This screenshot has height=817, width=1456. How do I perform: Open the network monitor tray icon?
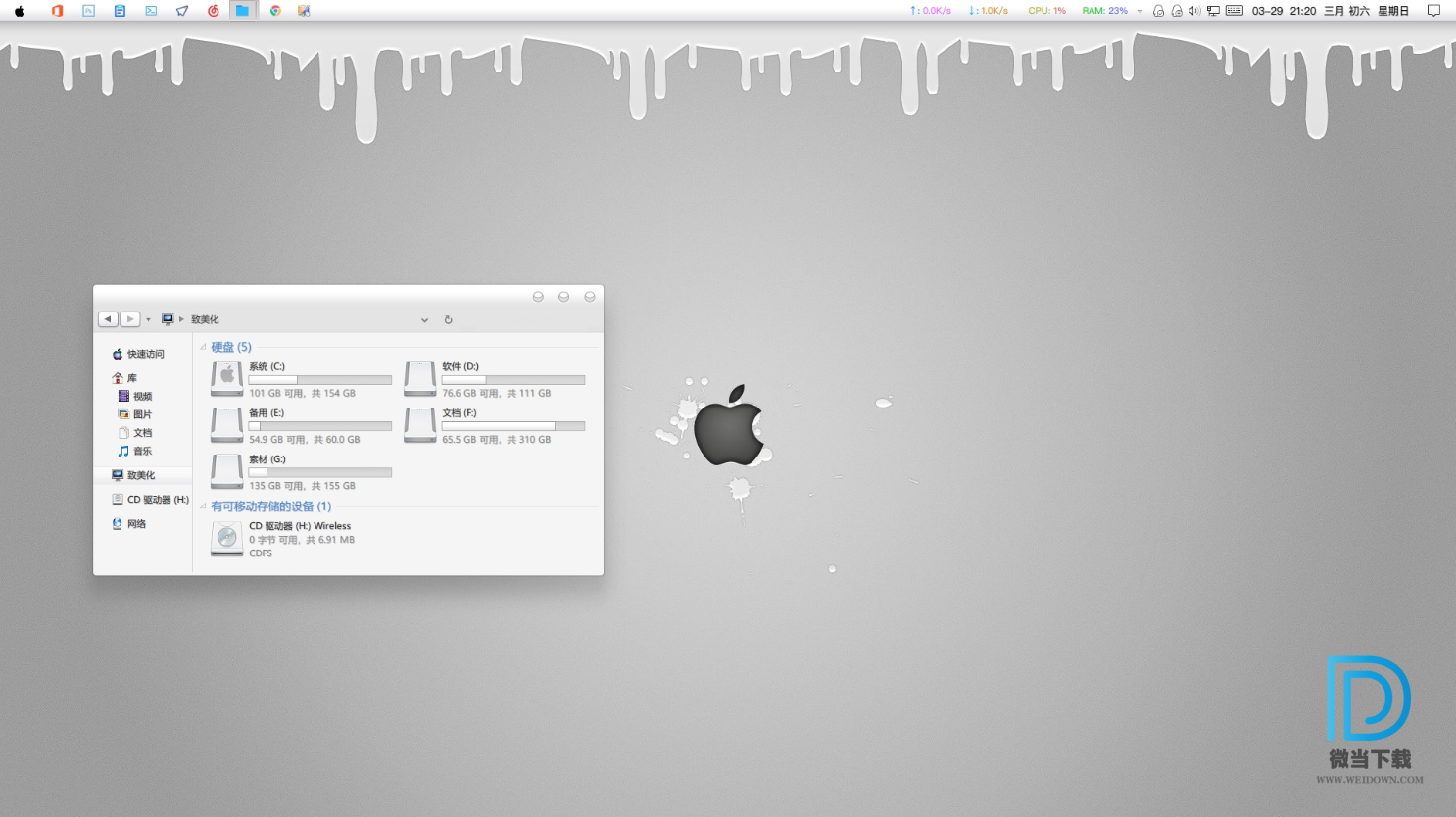(x=1213, y=11)
